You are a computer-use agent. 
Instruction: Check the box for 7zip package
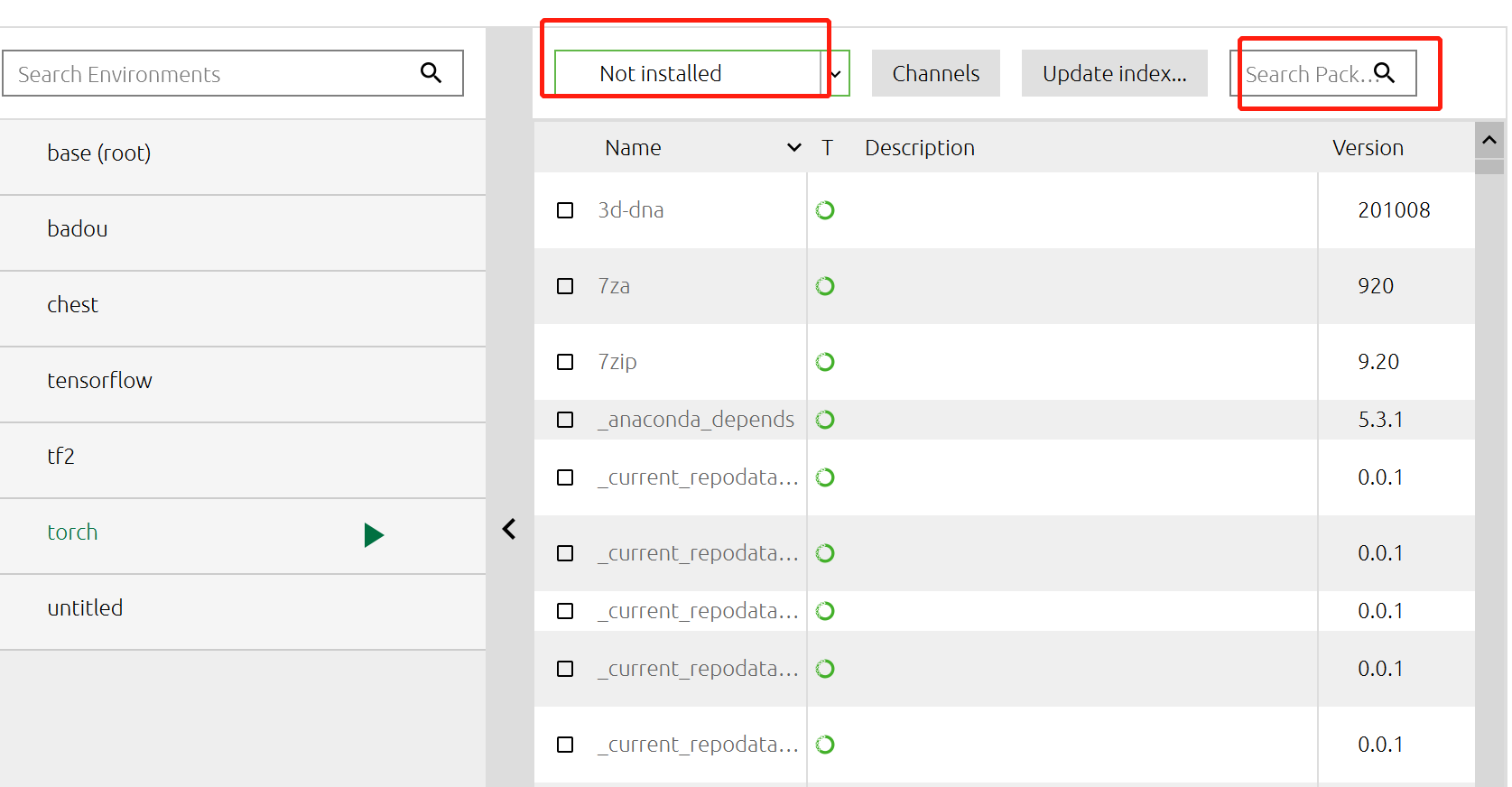point(565,362)
